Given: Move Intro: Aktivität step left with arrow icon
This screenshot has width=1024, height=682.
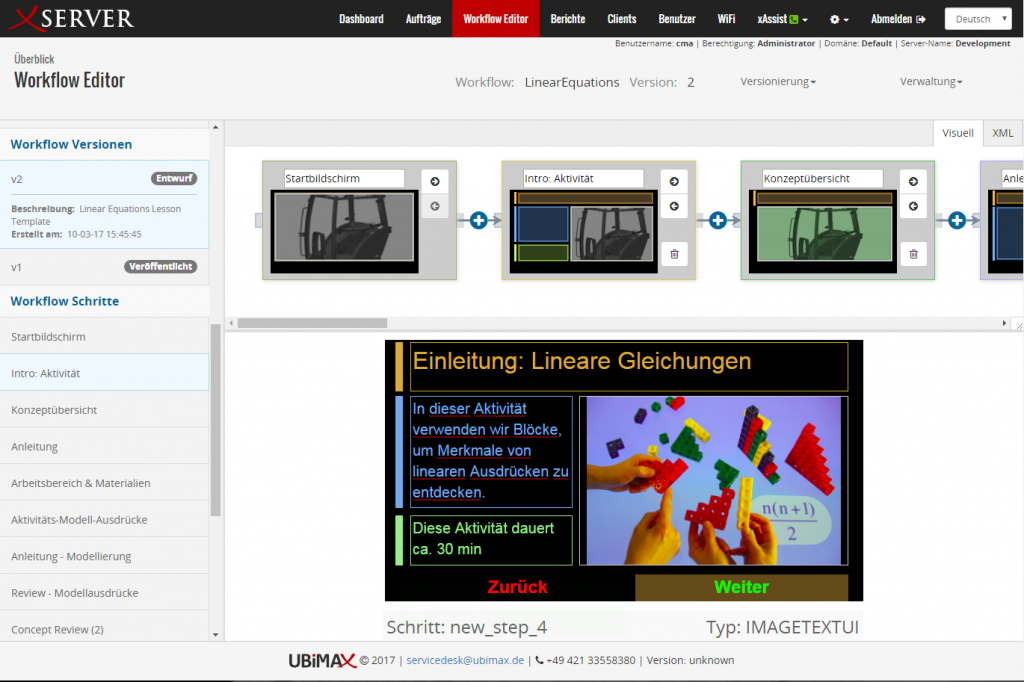Looking at the screenshot, I should [674, 206].
